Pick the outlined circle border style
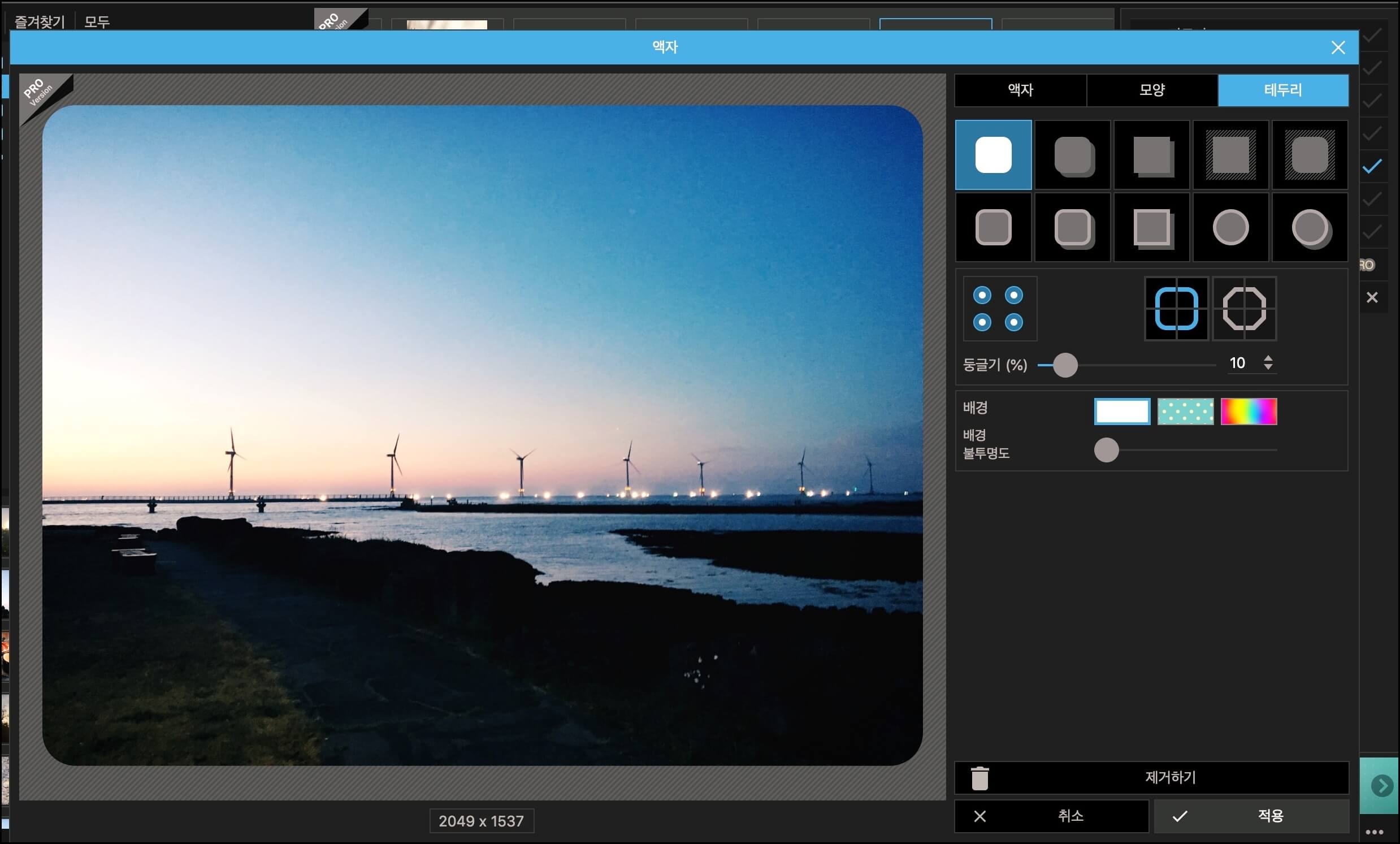The height and width of the screenshot is (844, 1400). pos(1230,227)
